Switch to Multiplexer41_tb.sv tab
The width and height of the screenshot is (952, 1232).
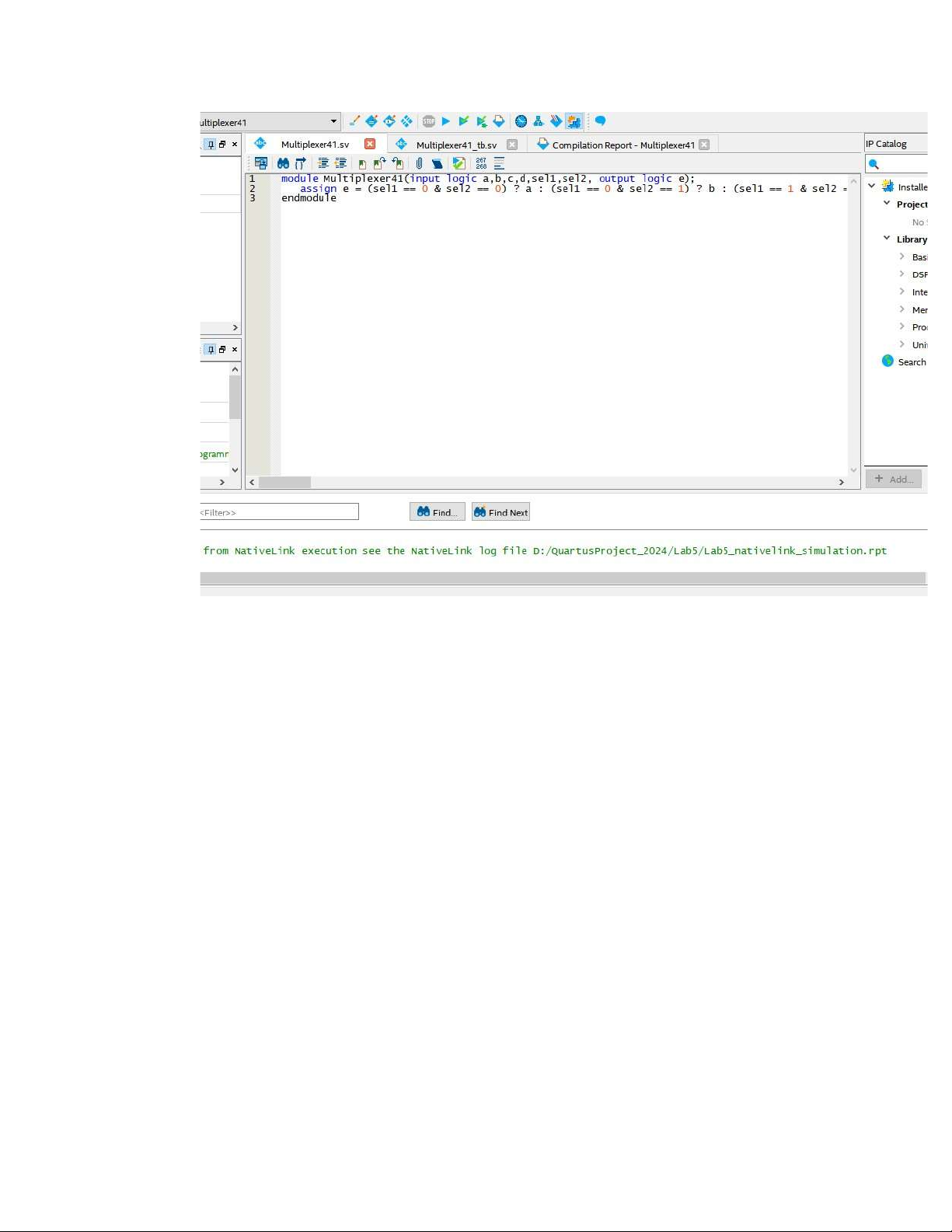(x=455, y=145)
